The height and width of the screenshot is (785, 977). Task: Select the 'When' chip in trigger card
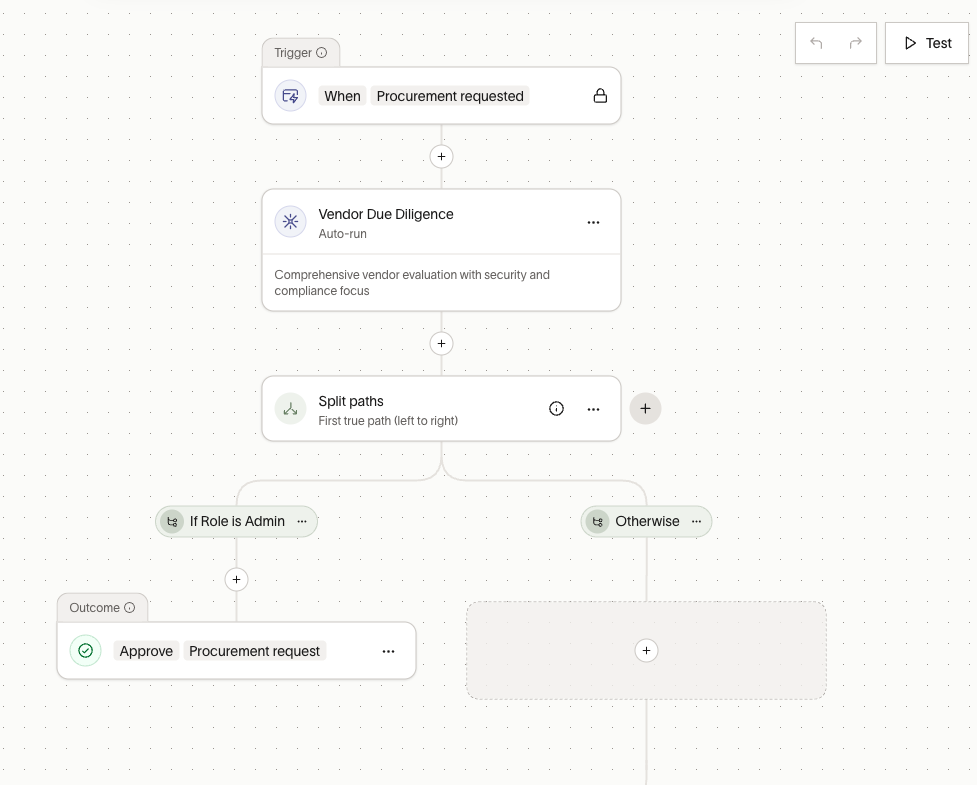click(x=342, y=96)
